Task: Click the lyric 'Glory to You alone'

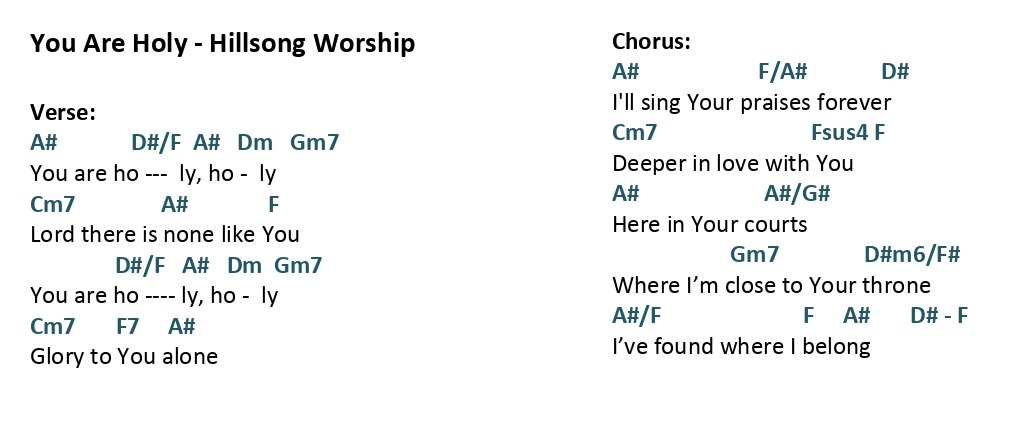Action: click(x=124, y=356)
